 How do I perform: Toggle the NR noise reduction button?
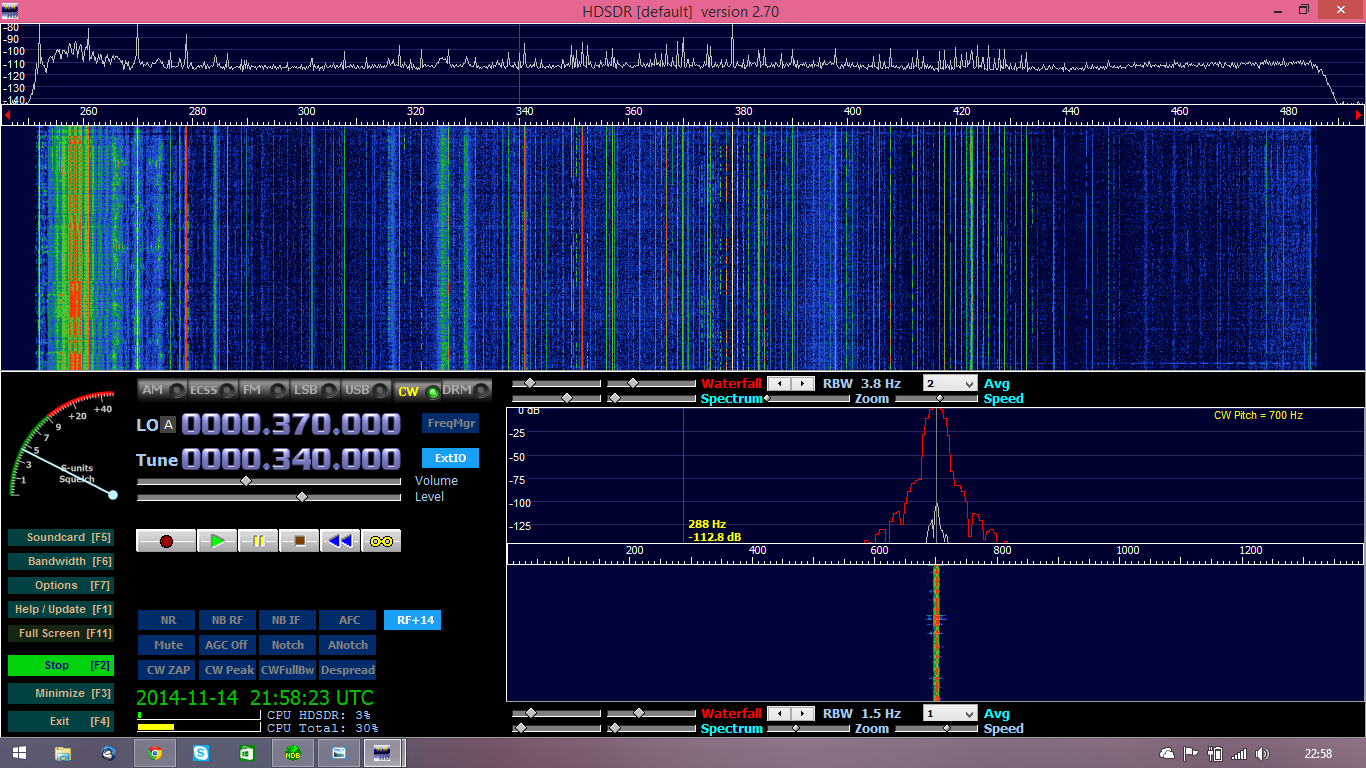167,620
